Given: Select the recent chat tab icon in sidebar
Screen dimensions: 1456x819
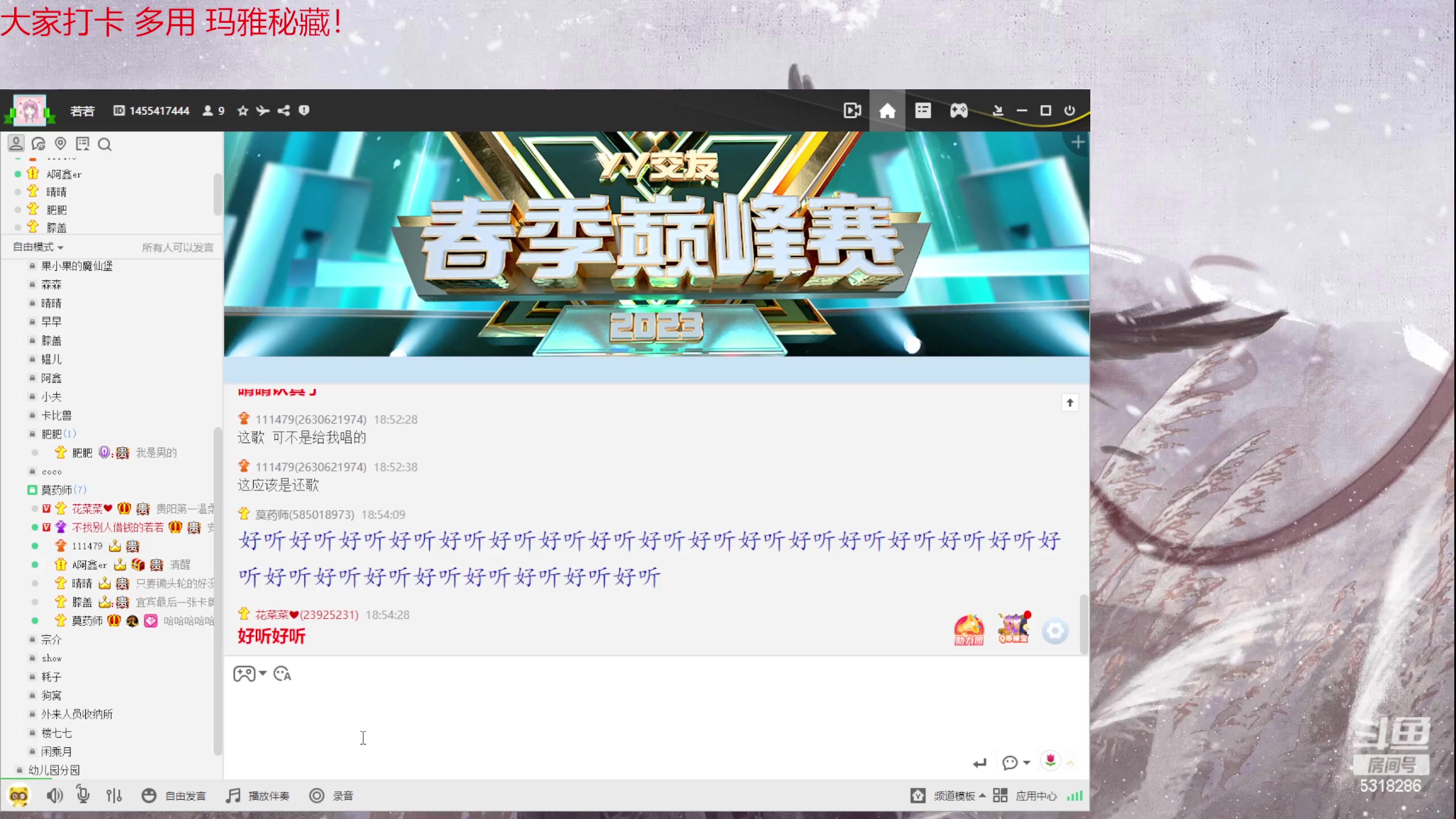Looking at the screenshot, I should pos(38,143).
